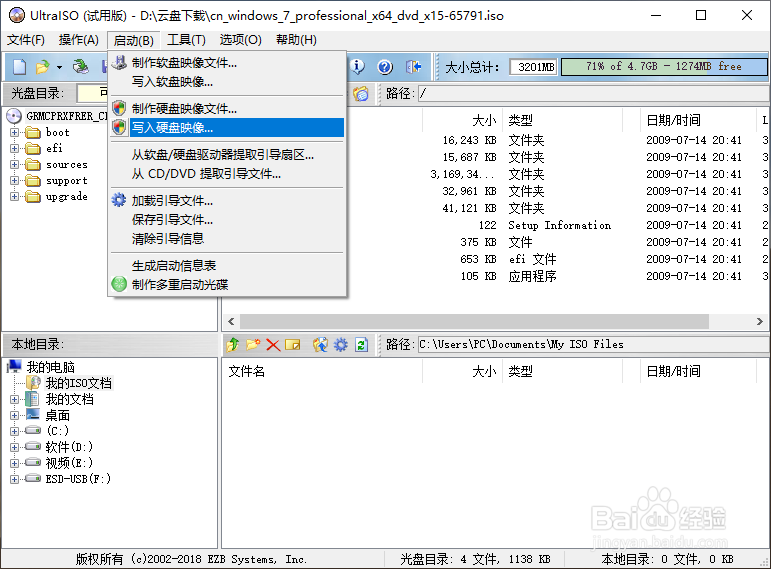Open the dropdown arrow next to Open icon
Viewport: 771px width, 569px height.
point(59,67)
